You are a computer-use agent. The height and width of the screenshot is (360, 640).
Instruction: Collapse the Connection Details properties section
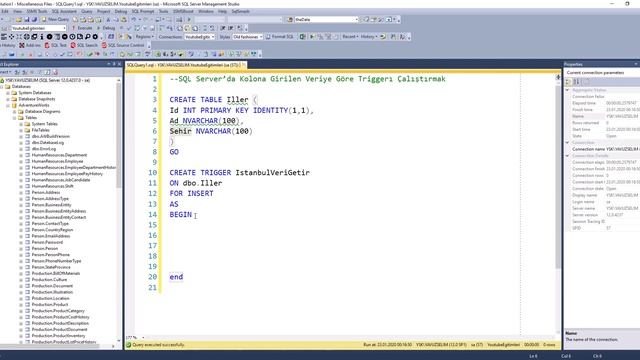(x=567, y=156)
